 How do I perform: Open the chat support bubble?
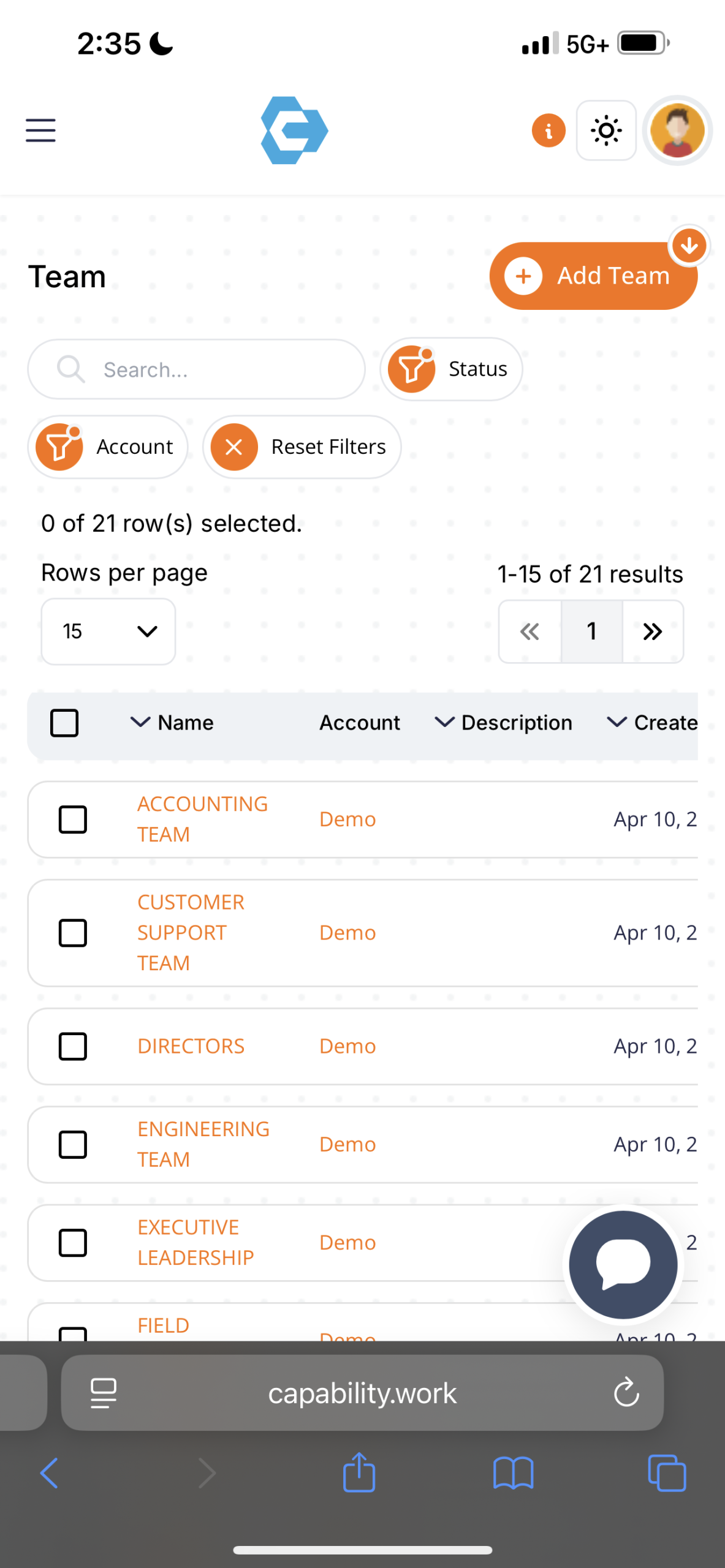(623, 1264)
